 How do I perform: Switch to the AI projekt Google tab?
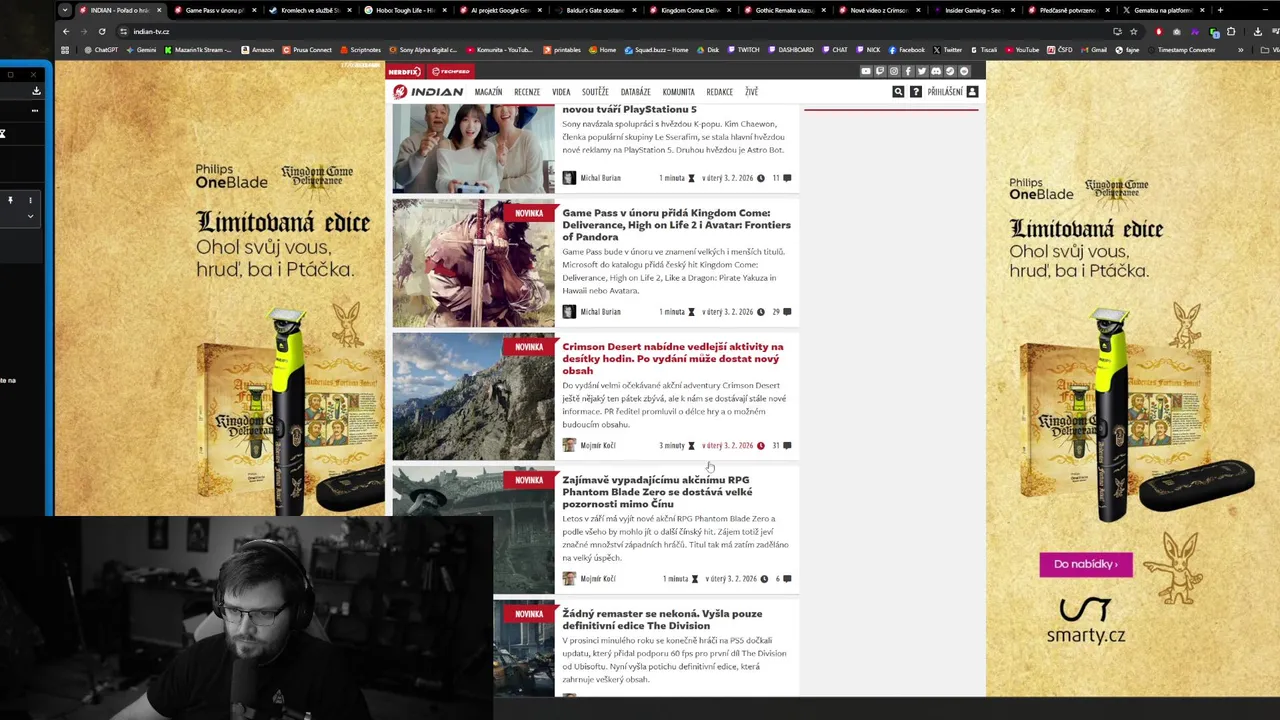pos(500,10)
